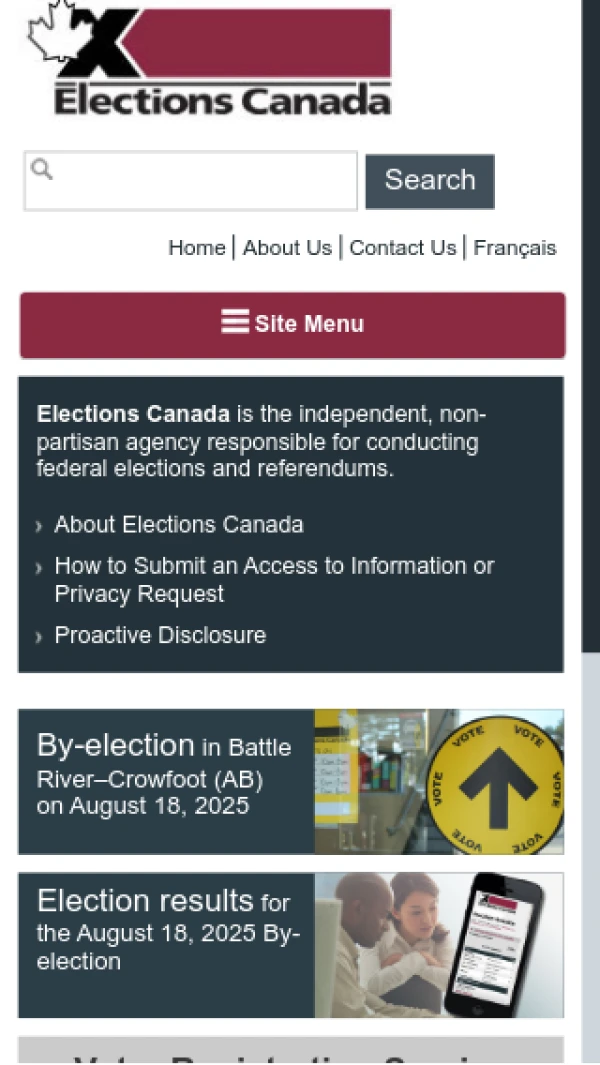Image resolution: width=600 pixels, height=1065 pixels.
Task: Click the page's vertical scrollbar
Action: pyautogui.click(x=590, y=400)
